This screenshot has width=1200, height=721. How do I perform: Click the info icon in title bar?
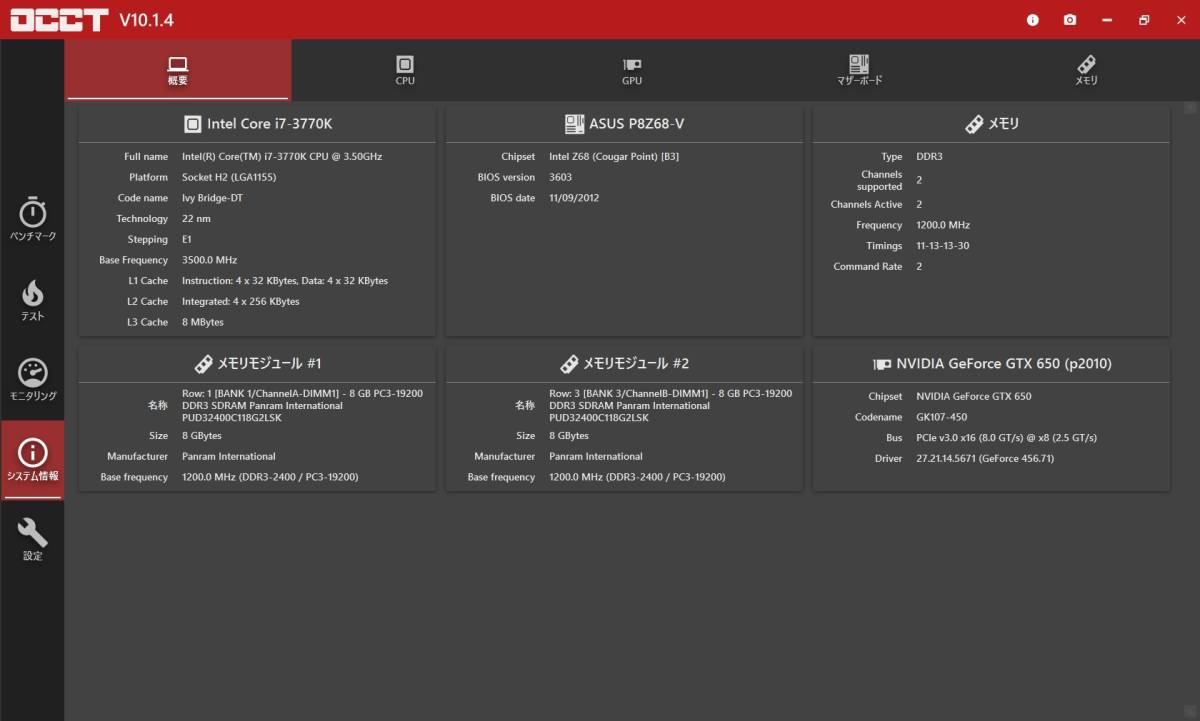coord(1033,20)
